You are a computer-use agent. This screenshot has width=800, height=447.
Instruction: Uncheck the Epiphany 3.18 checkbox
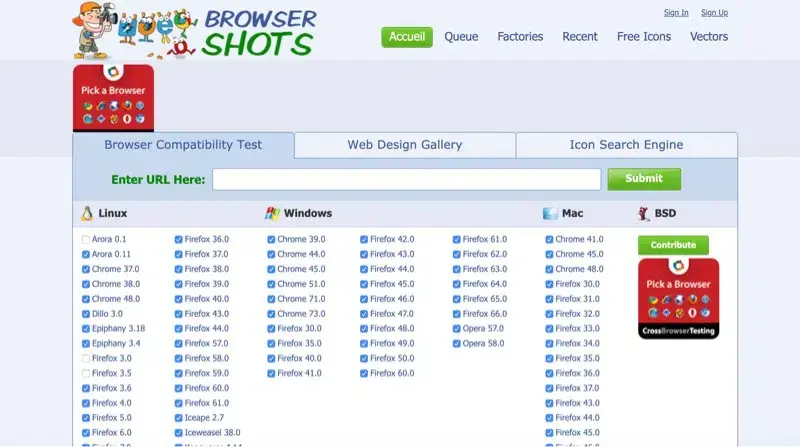86,329
